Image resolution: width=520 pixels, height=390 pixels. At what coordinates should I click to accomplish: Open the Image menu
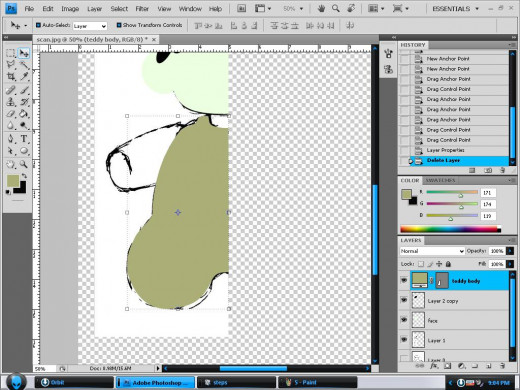click(70, 9)
